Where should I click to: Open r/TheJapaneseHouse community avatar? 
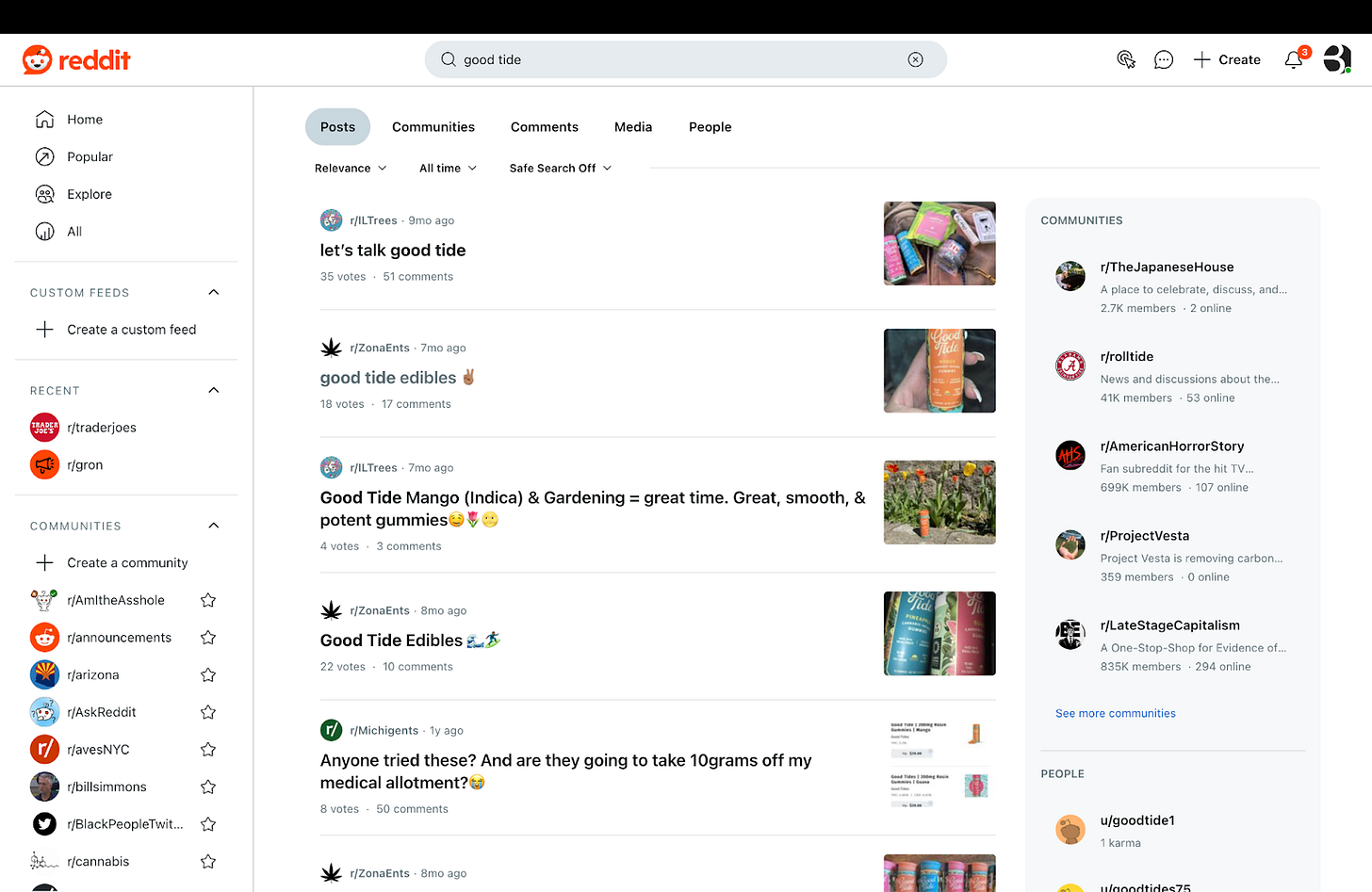pos(1070,276)
